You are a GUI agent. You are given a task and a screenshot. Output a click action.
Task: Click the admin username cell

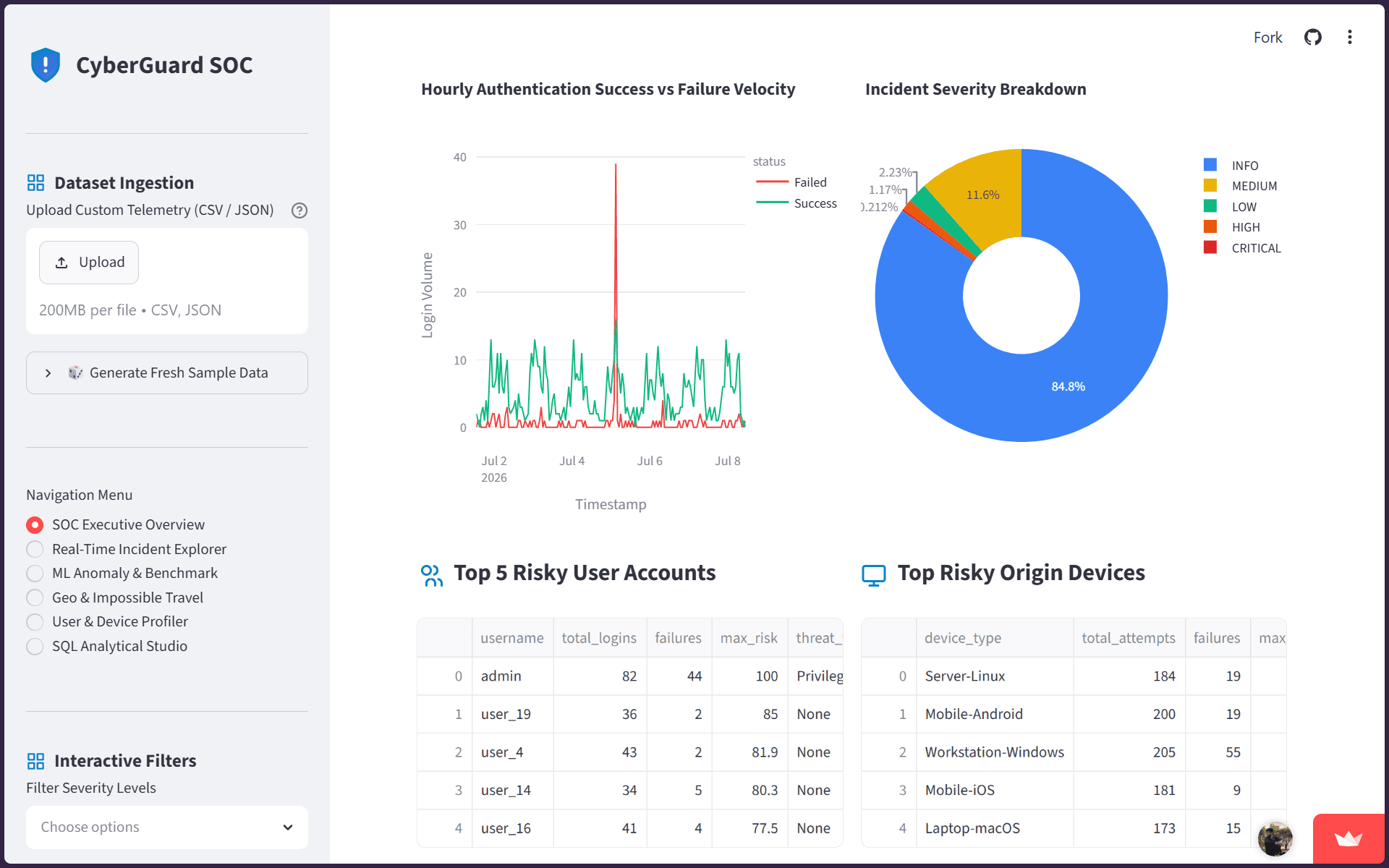513,676
